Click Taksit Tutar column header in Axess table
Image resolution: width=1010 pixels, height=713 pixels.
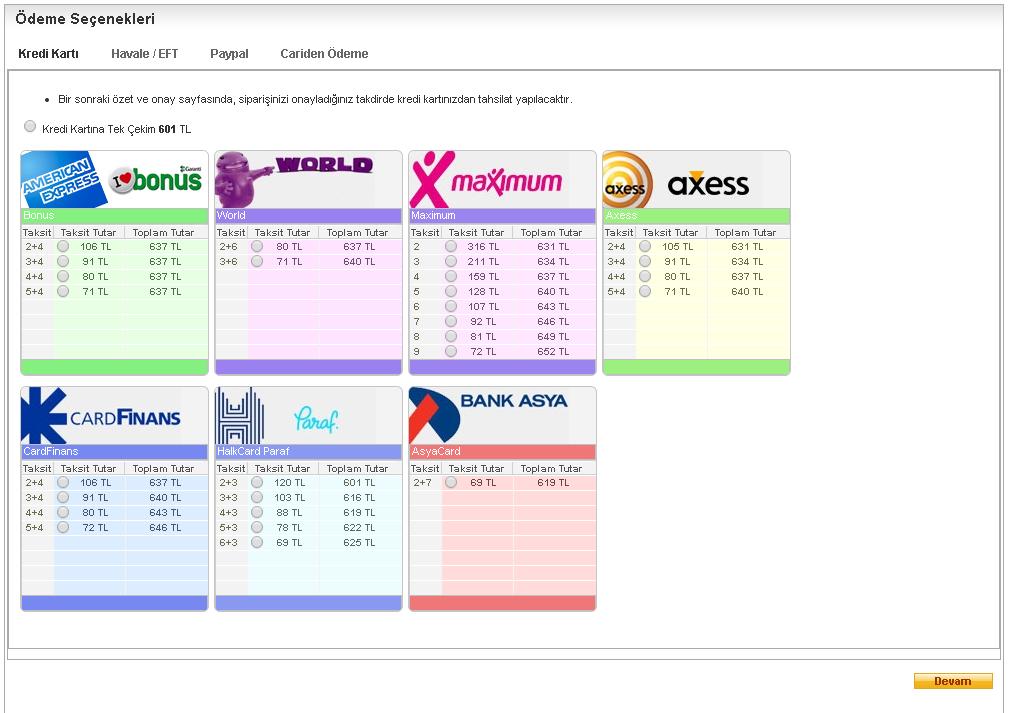[x=670, y=233]
